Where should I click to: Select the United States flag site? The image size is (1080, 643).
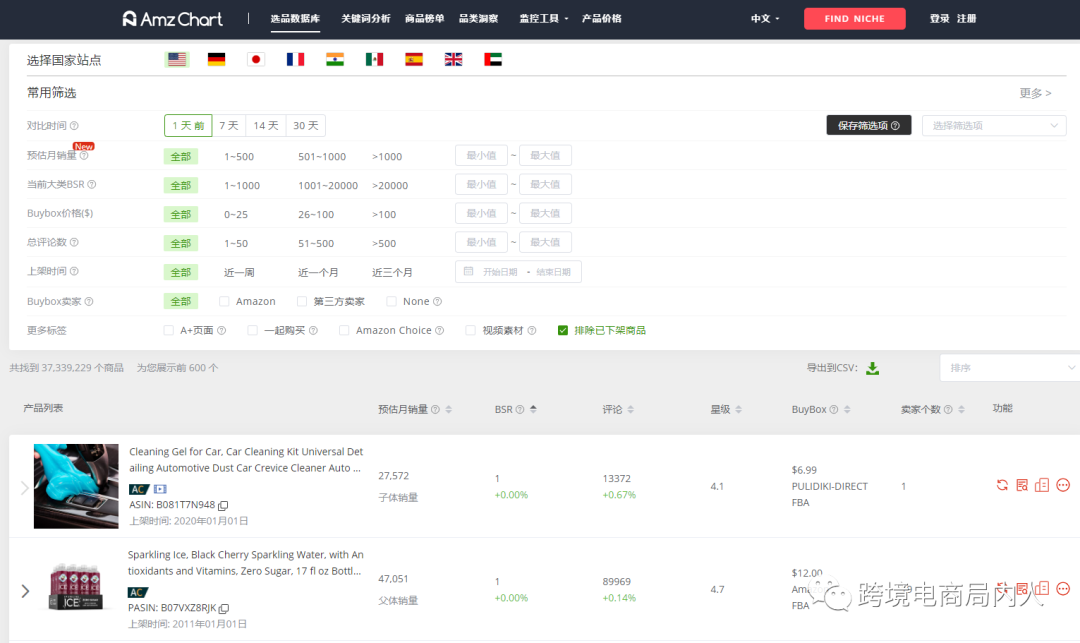click(x=177, y=60)
